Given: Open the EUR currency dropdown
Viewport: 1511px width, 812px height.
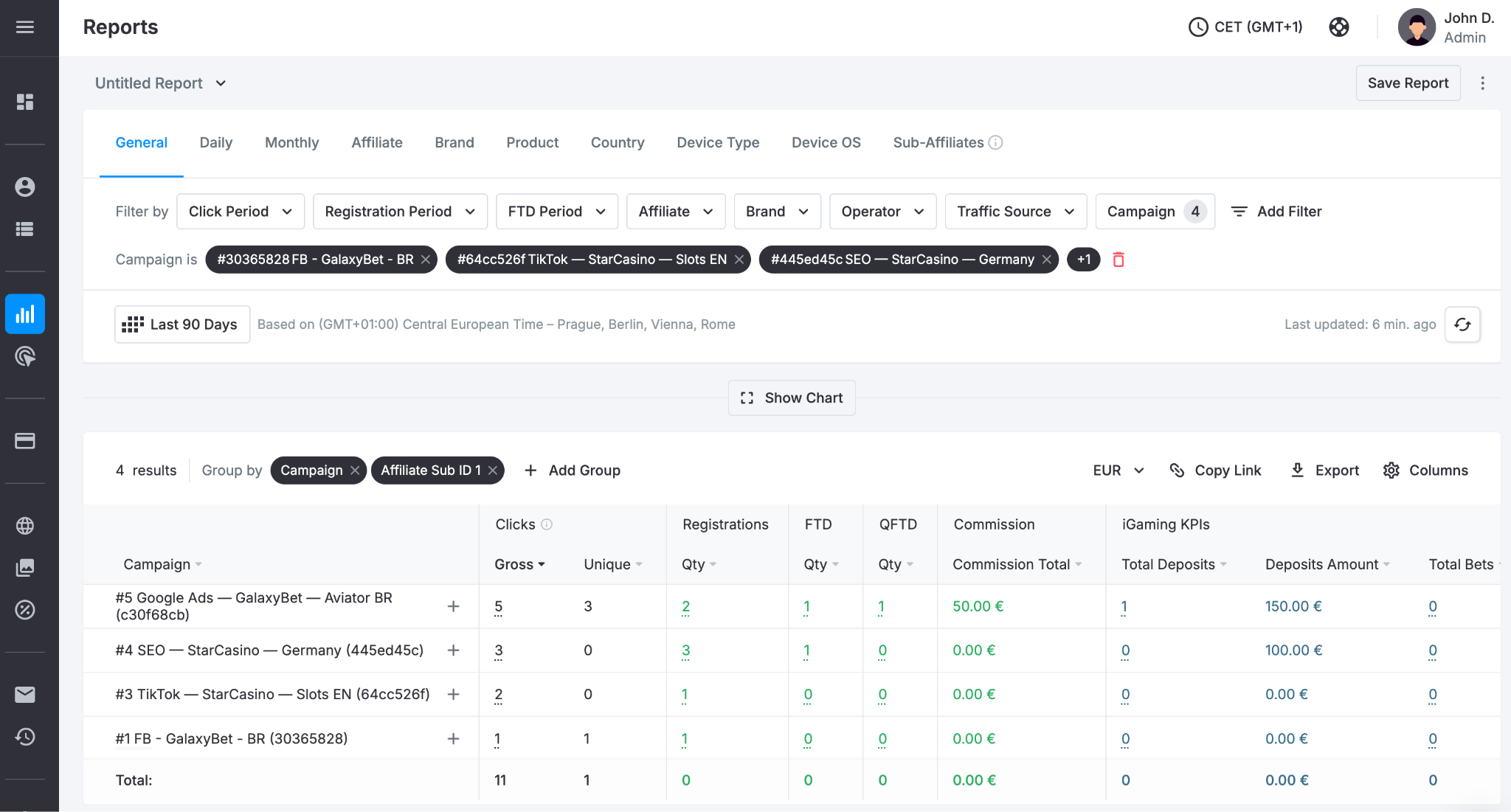Looking at the screenshot, I should click(1118, 471).
